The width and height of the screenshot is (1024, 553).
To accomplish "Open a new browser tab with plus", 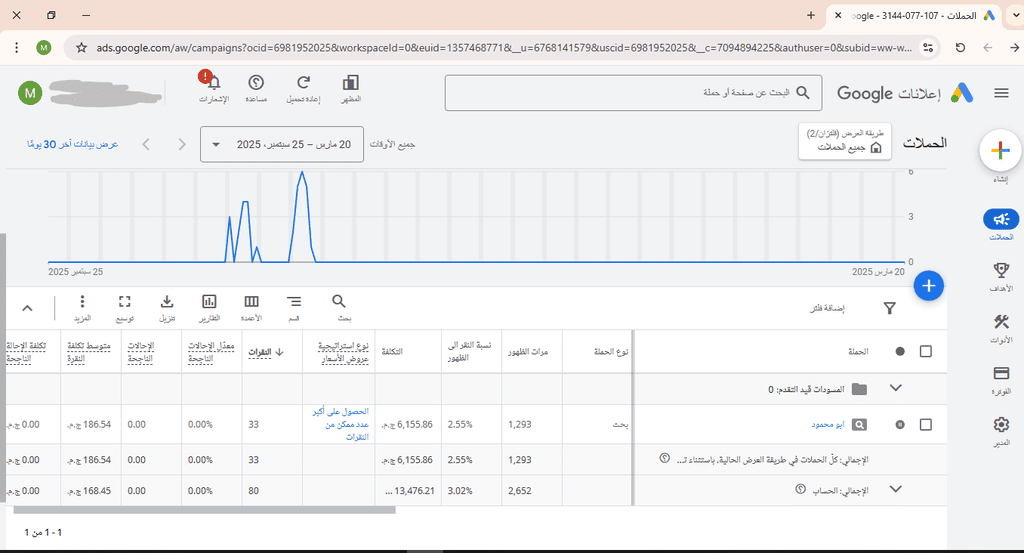I will 810,15.
